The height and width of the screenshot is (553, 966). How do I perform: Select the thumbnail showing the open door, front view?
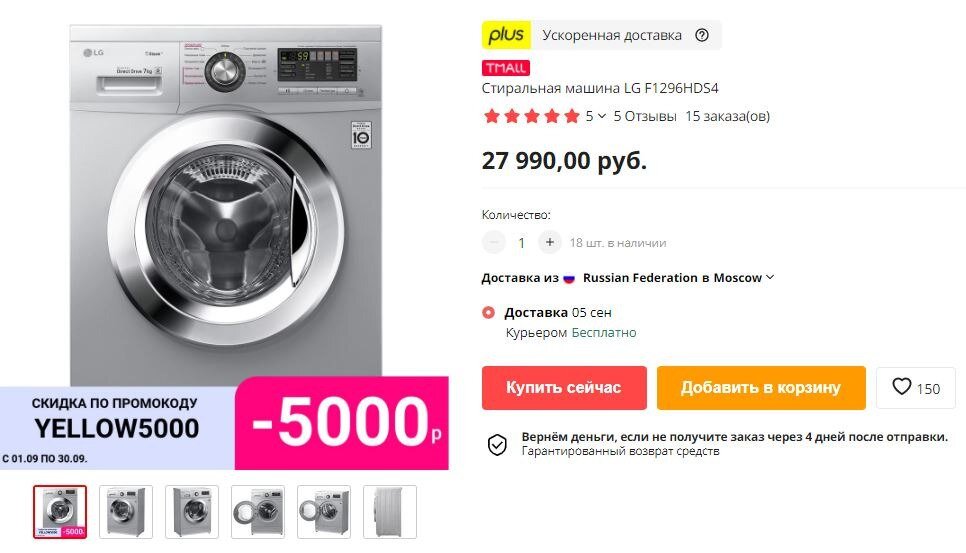pos(258,512)
